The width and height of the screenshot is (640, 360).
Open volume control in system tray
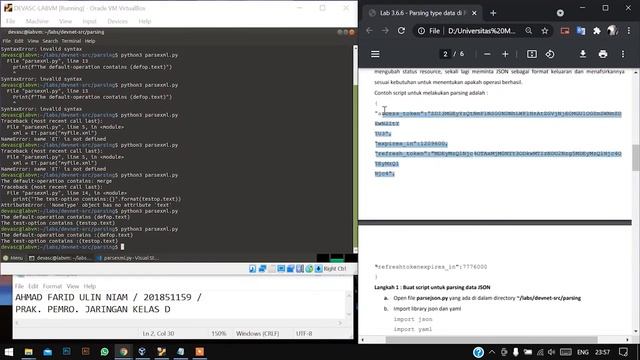pos(551,352)
